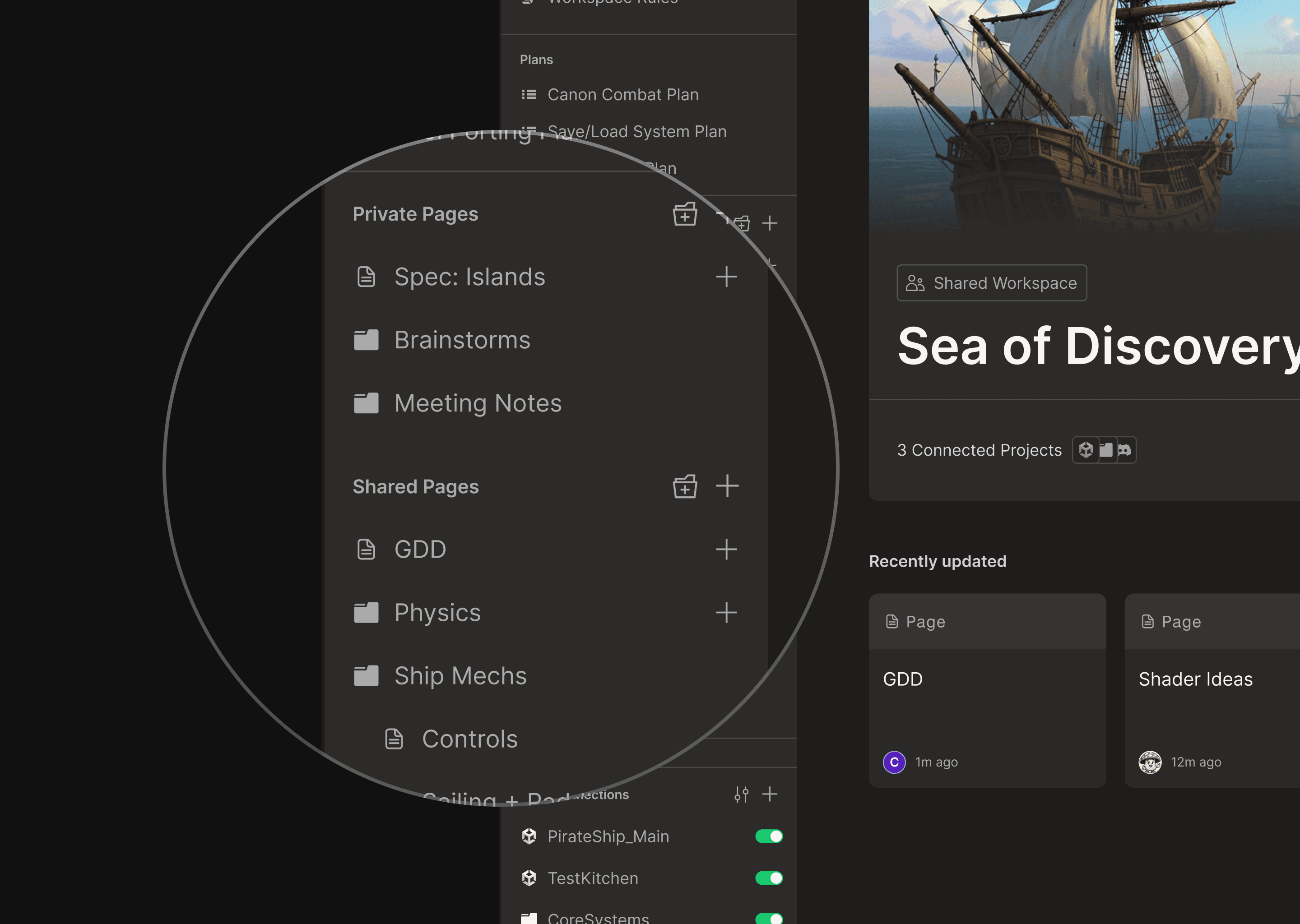Click the Shared Workspace badge
This screenshot has width=1300, height=924.
[x=992, y=283]
